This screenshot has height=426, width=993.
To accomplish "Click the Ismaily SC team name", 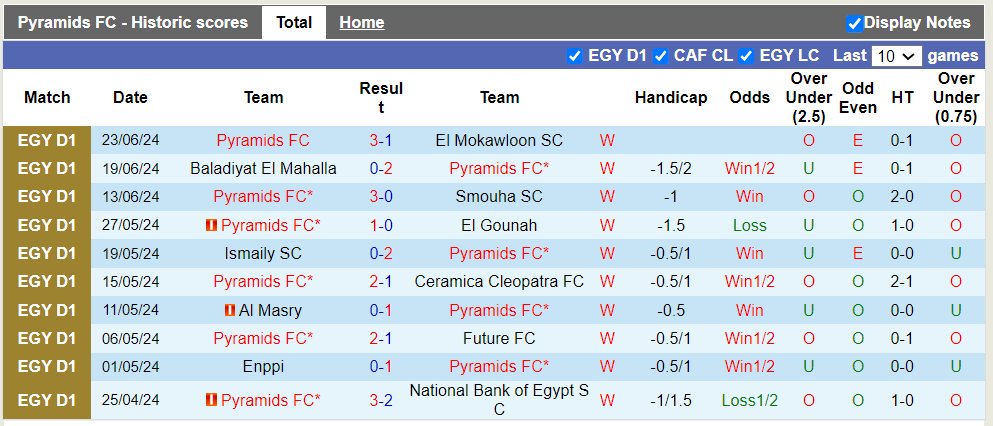I will click(x=263, y=254).
